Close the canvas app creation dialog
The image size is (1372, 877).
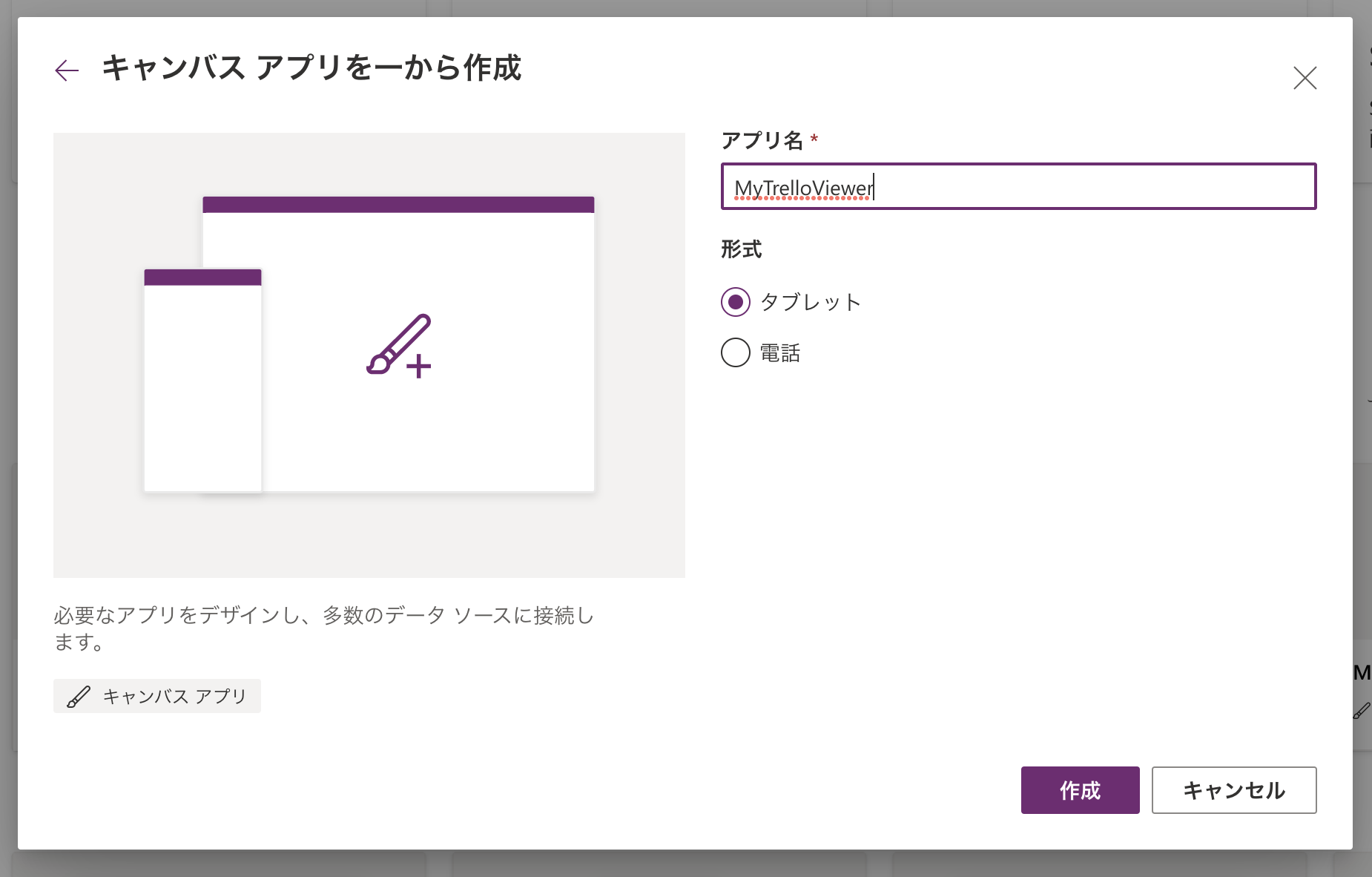pyautogui.click(x=1305, y=78)
